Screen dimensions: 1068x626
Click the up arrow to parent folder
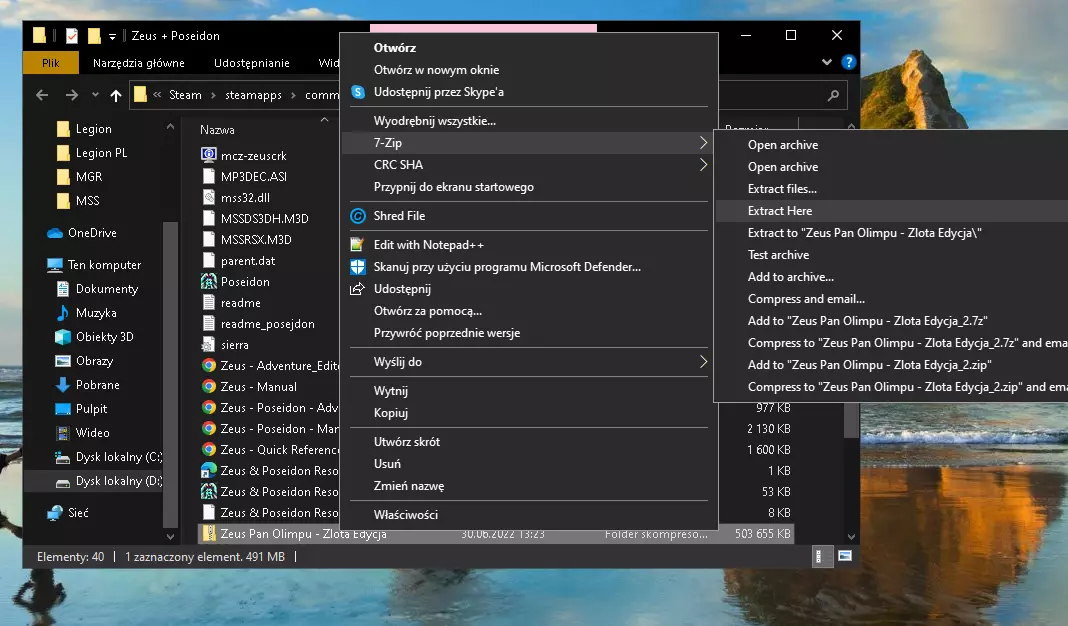point(116,95)
